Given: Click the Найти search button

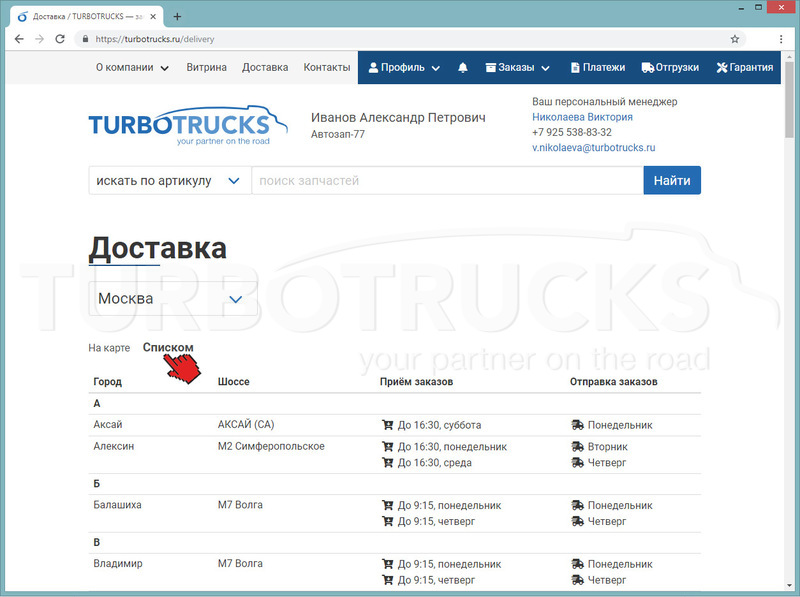Looking at the screenshot, I should click(x=672, y=180).
